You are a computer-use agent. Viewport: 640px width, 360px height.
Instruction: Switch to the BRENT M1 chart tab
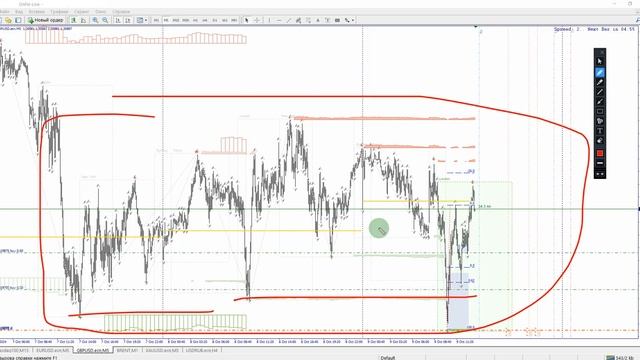pyautogui.click(x=127, y=350)
